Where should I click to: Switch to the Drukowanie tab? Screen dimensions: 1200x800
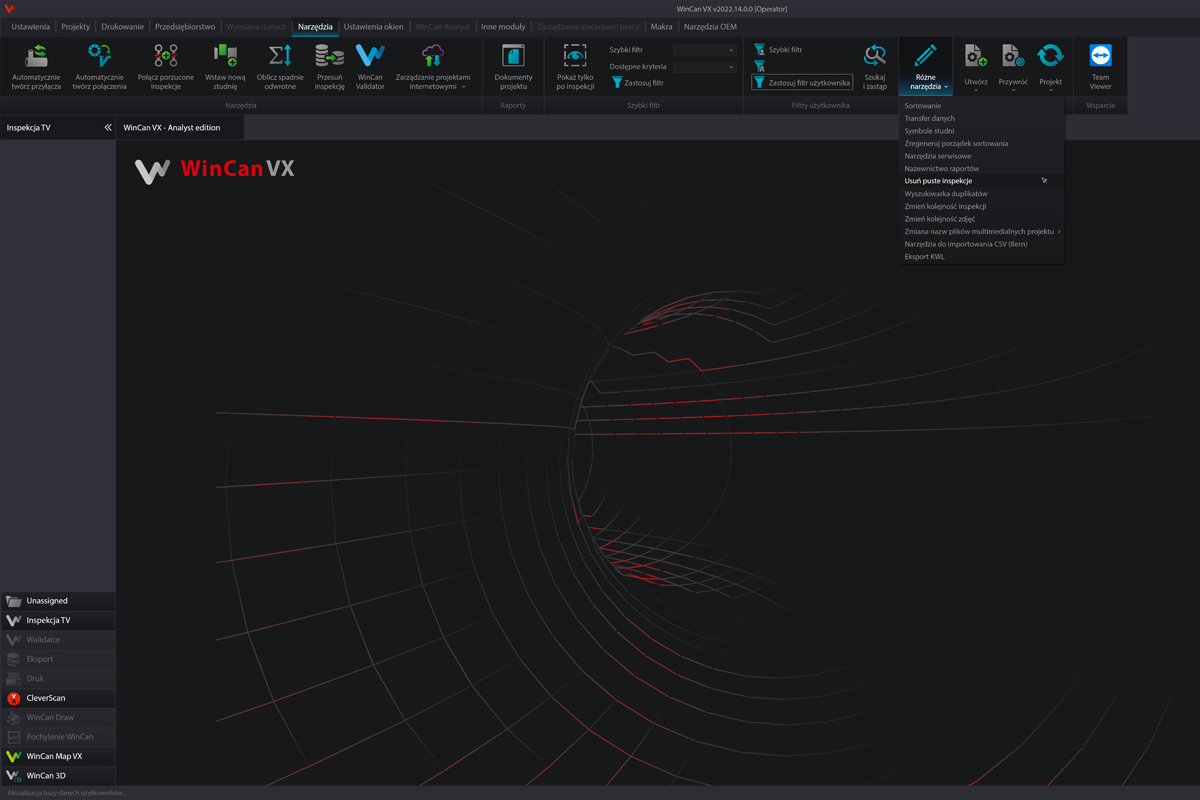tap(122, 27)
